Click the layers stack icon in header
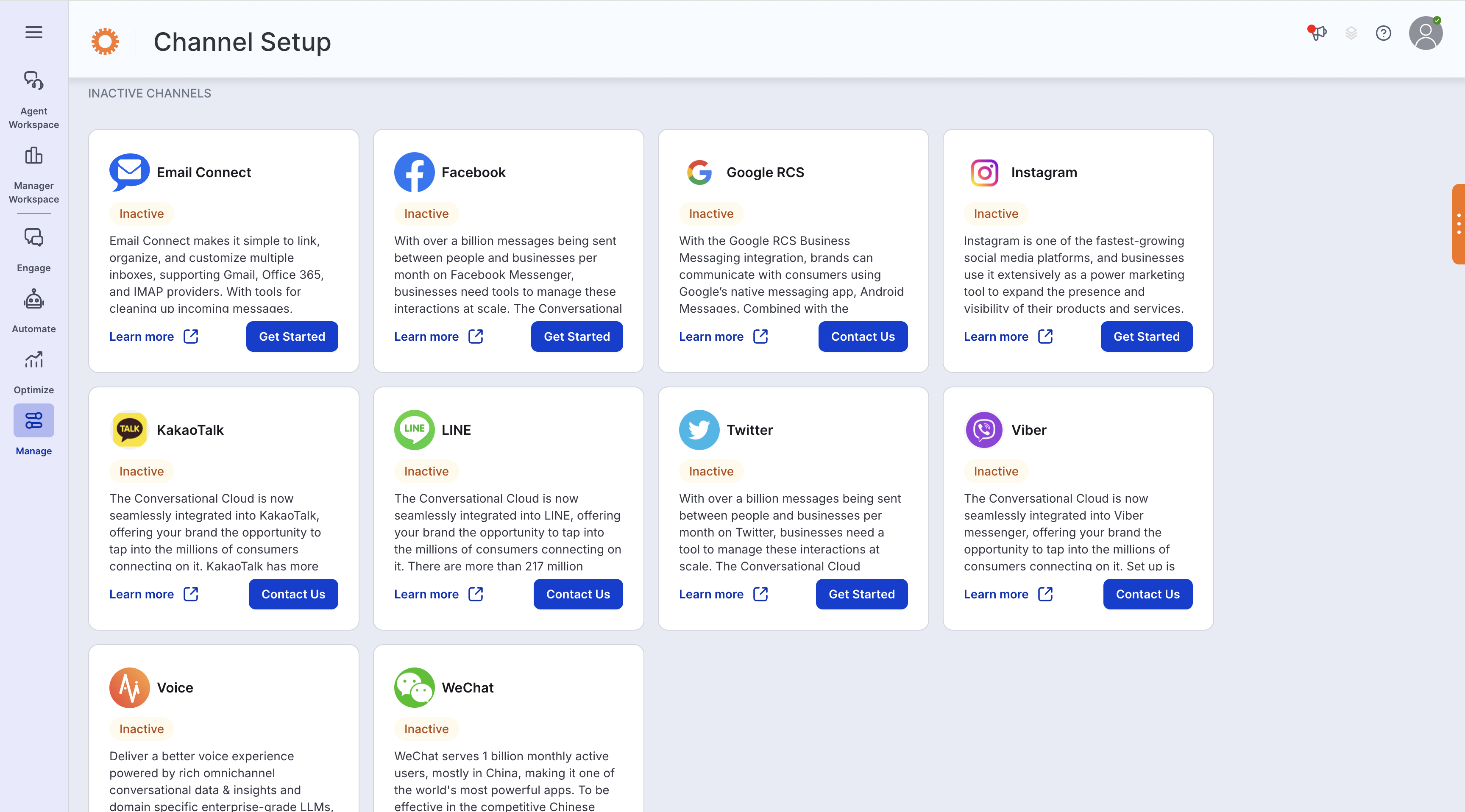The height and width of the screenshot is (812, 1465). (x=1351, y=33)
